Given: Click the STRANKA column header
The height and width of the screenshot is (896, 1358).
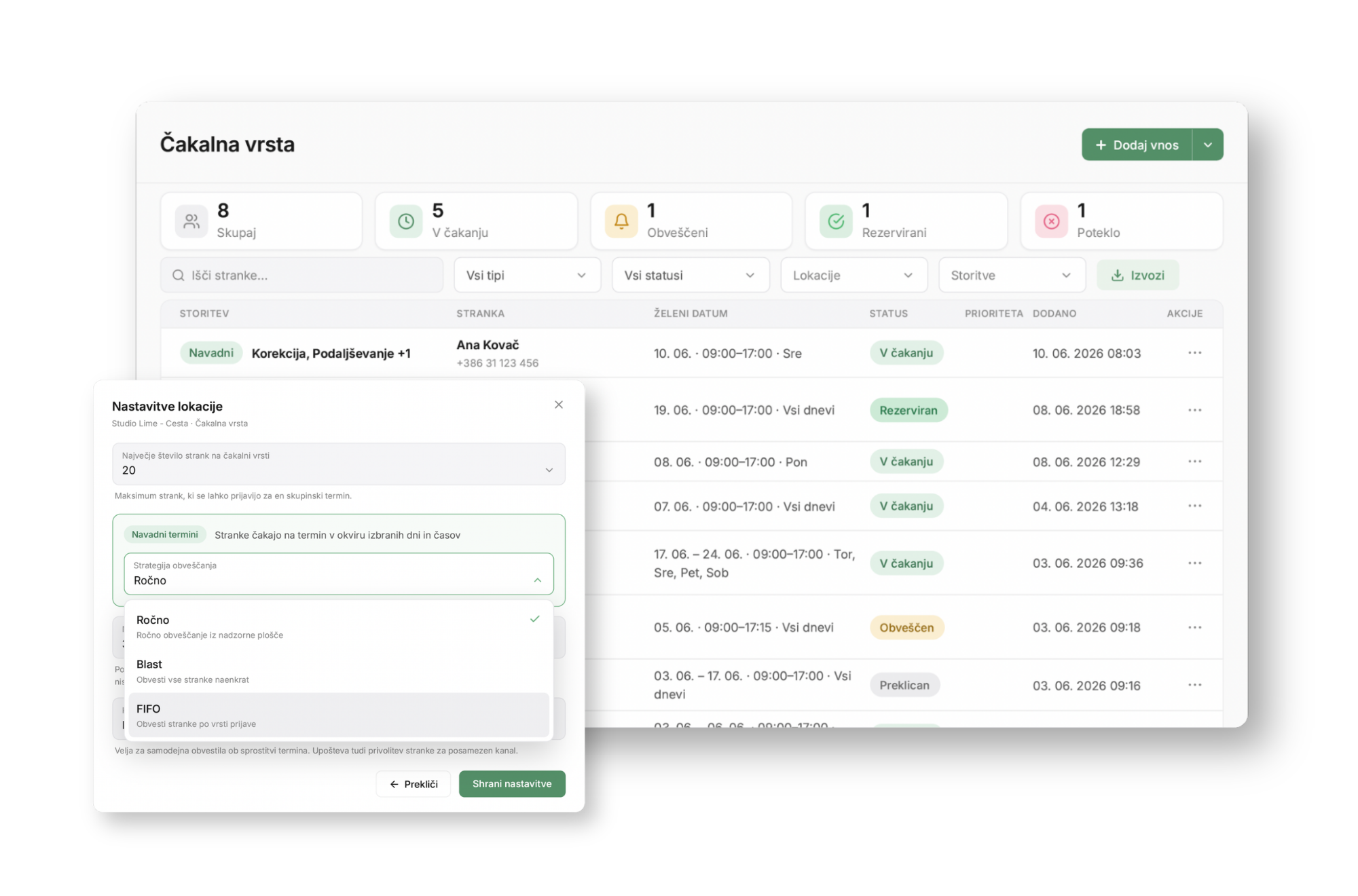Looking at the screenshot, I should 480,314.
